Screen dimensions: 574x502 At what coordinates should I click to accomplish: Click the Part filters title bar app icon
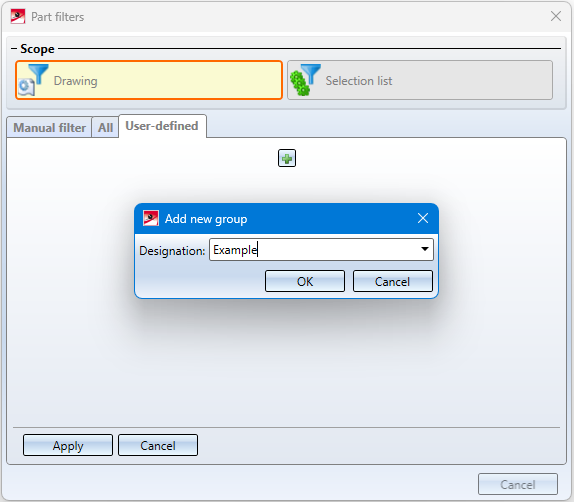point(18,16)
